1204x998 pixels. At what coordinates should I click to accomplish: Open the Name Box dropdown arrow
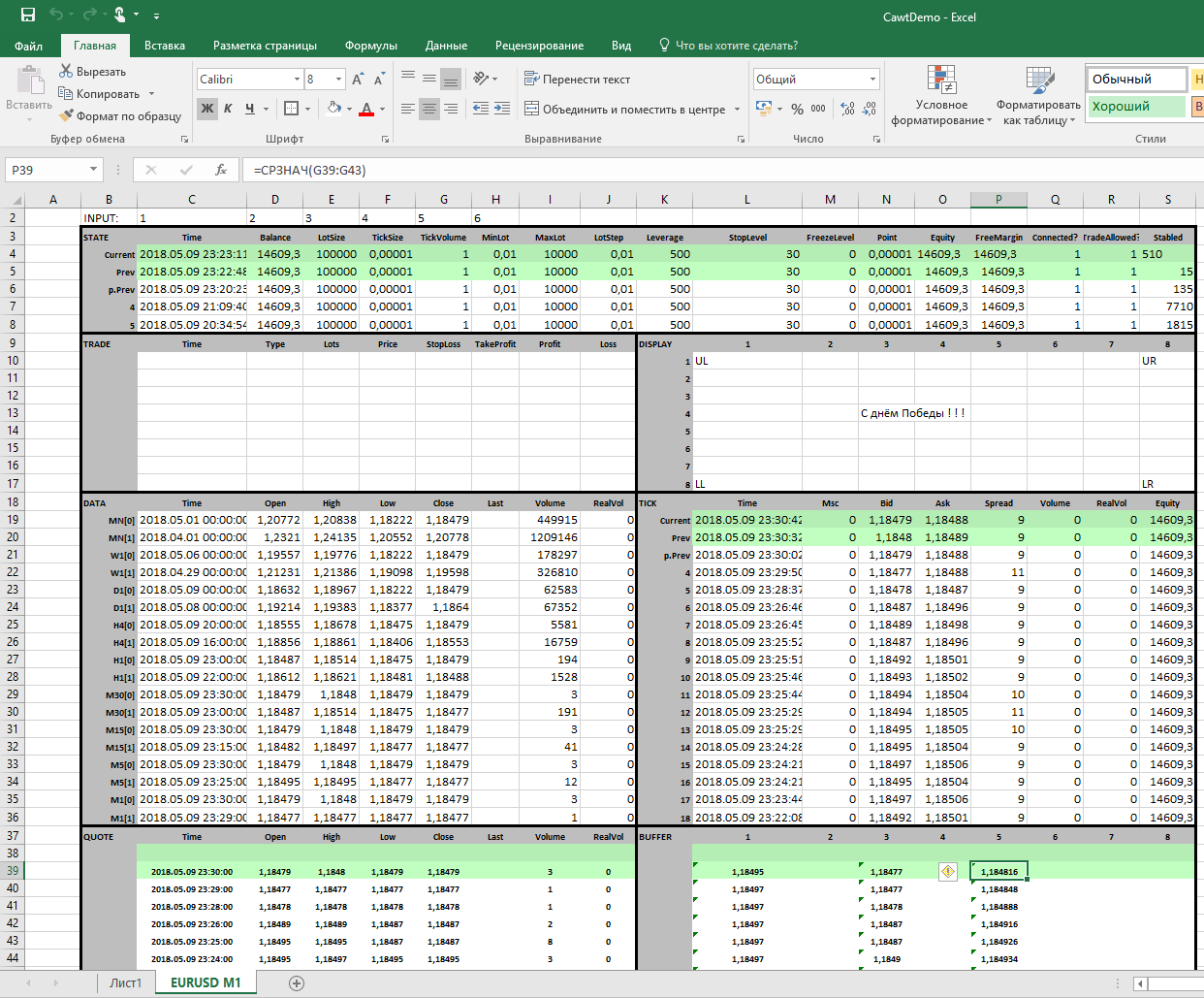point(93,170)
